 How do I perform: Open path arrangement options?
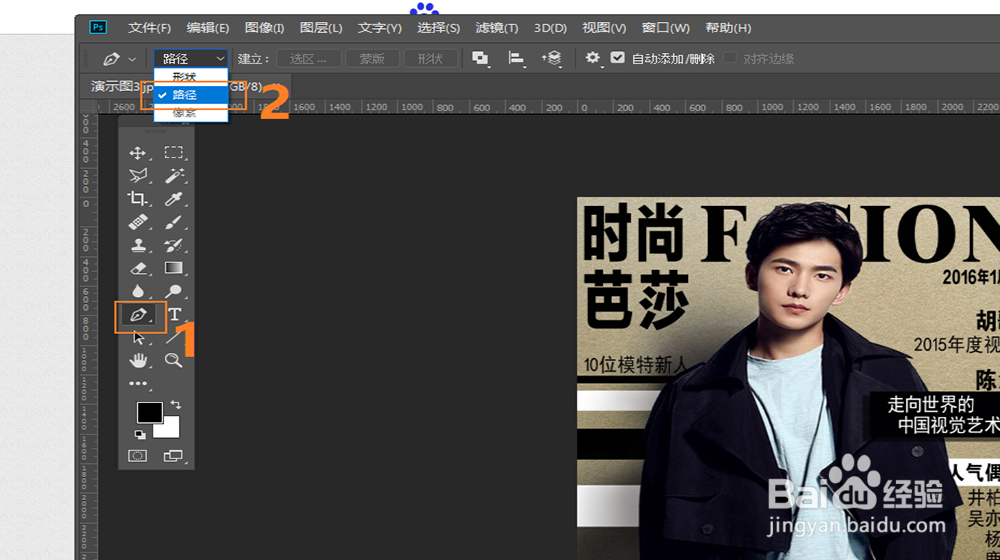click(552, 59)
